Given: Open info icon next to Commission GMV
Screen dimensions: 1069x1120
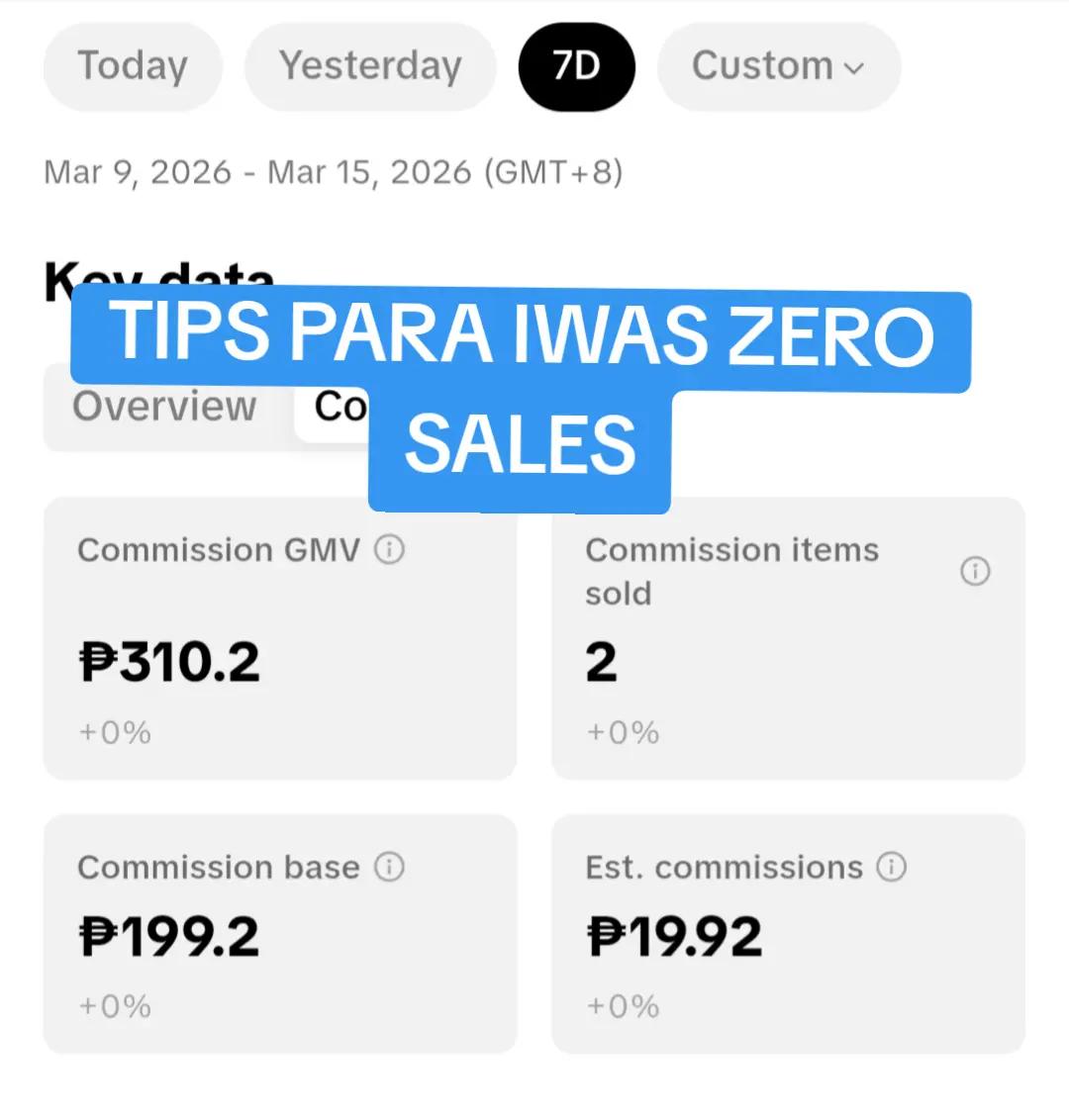Looking at the screenshot, I should (389, 550).
